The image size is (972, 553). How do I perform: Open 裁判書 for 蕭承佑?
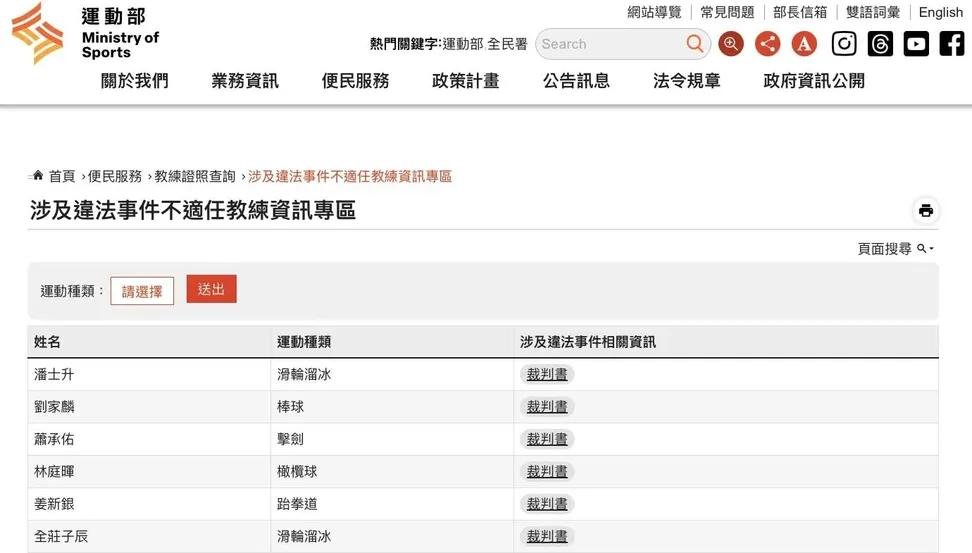(547, 439)
